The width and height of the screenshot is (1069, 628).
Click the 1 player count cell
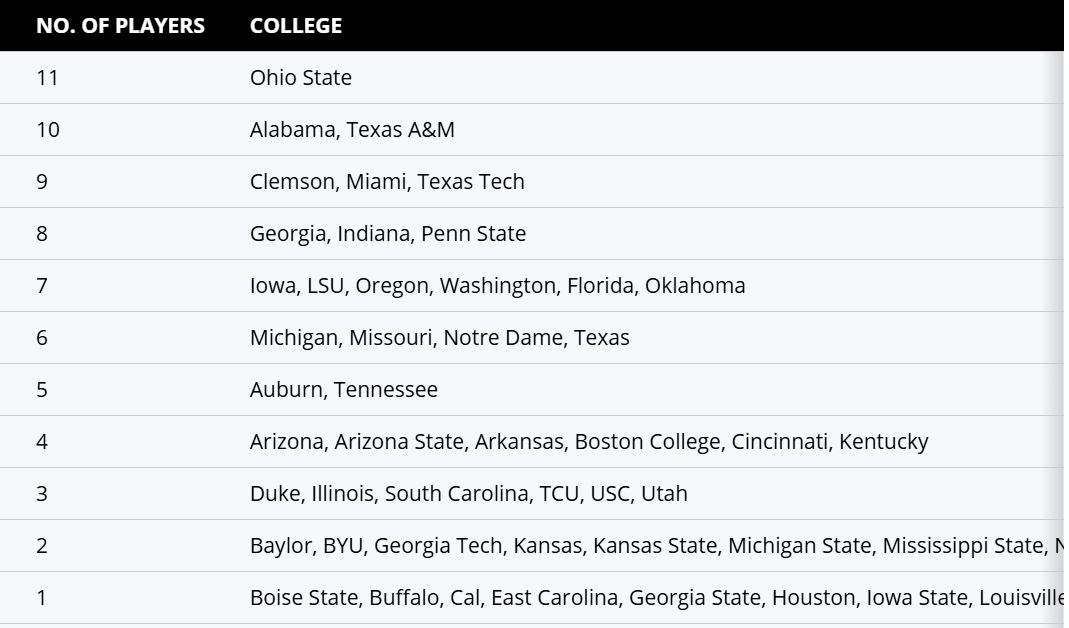coord(42,598)
